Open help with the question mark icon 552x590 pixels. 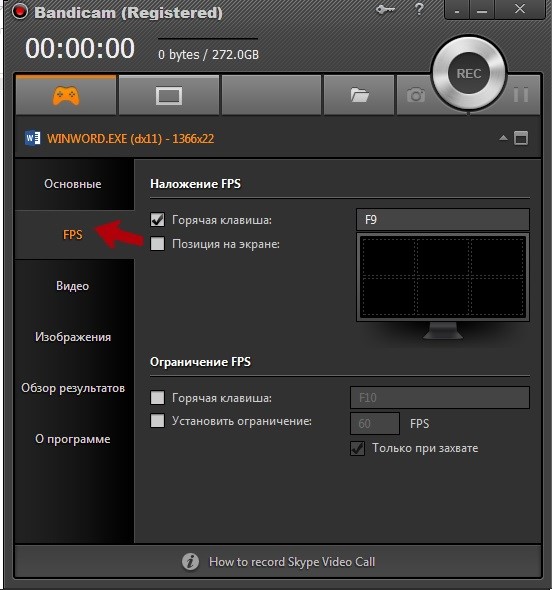tap(419, 9)
